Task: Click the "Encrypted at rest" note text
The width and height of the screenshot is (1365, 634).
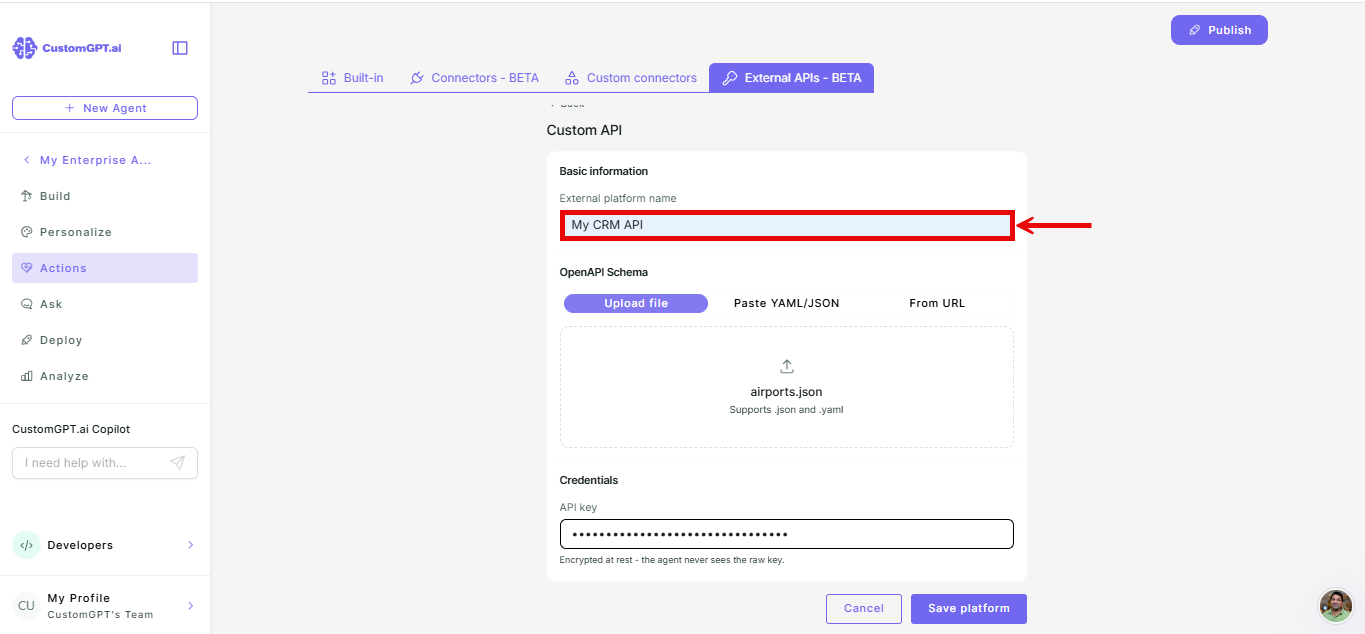Action: coord(672,560)
